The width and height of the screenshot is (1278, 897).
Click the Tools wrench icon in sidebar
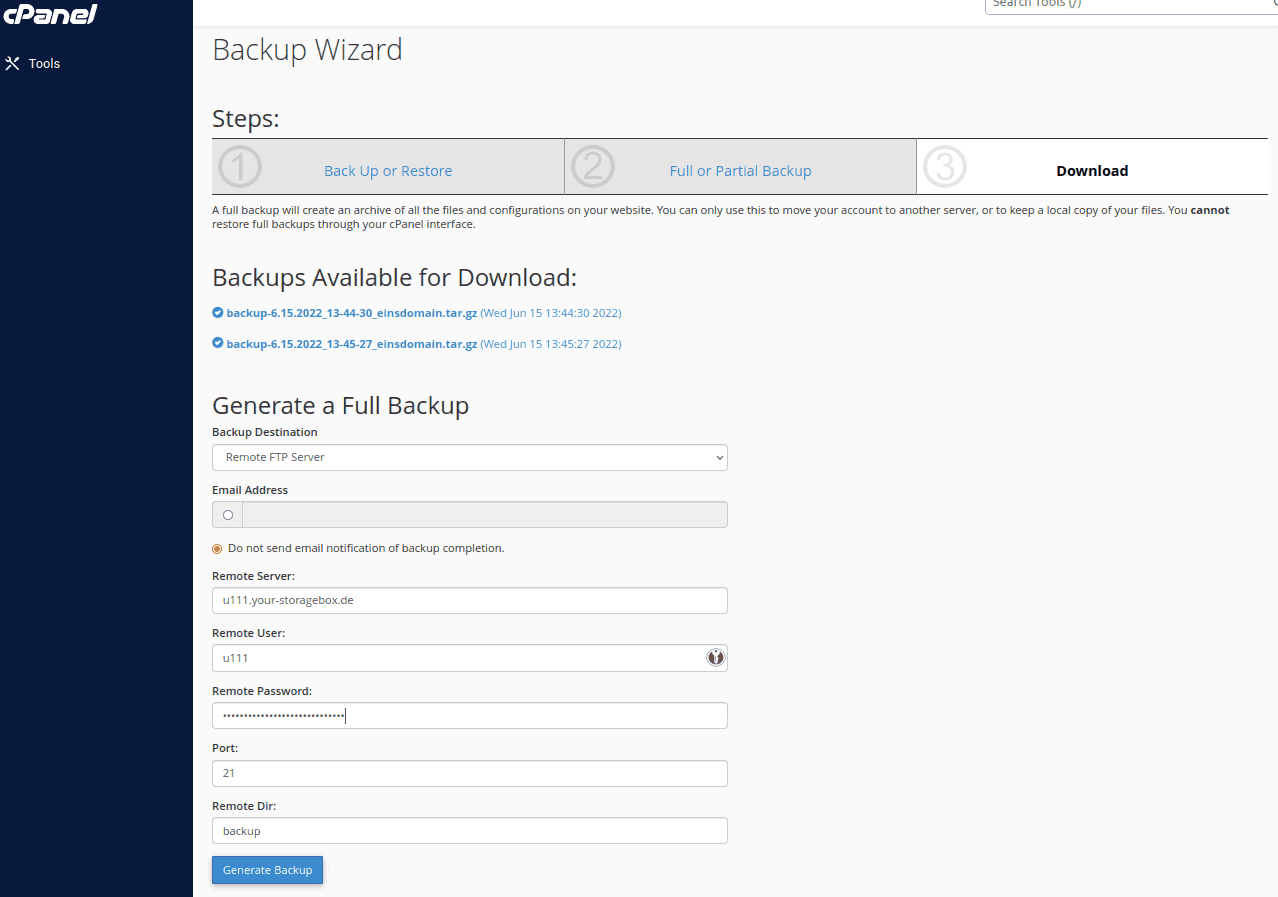[x=13, y=64]
